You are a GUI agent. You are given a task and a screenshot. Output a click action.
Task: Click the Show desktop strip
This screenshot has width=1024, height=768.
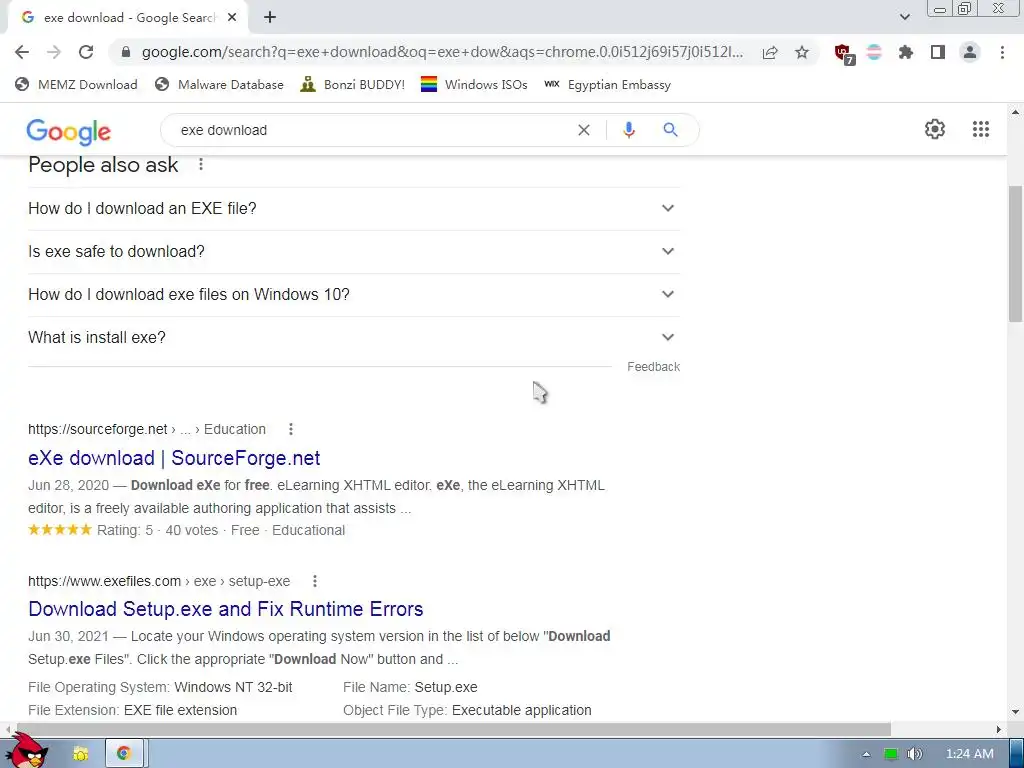click(1017, 754)
